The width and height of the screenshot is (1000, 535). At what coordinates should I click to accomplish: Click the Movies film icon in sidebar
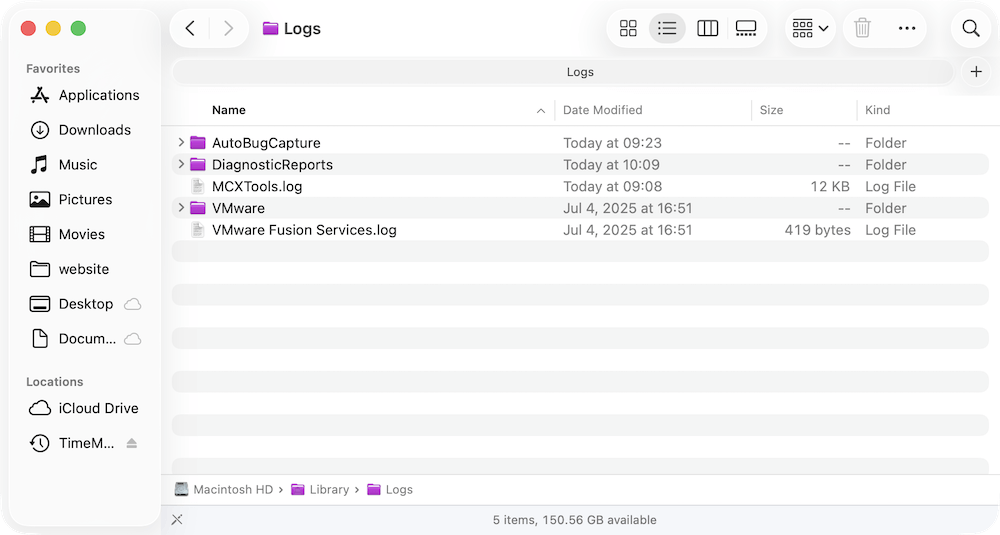coord(40,234)
